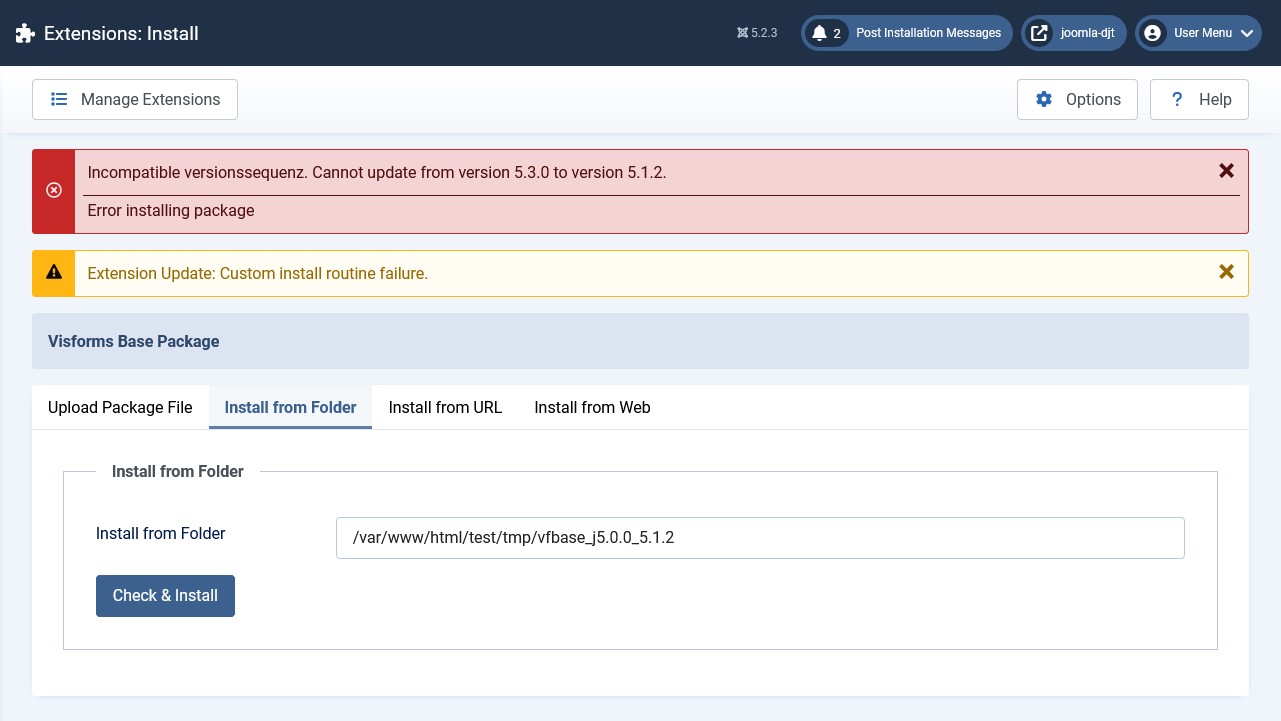
Task: Click the Install from Folder path field
Action: (760, 537)
